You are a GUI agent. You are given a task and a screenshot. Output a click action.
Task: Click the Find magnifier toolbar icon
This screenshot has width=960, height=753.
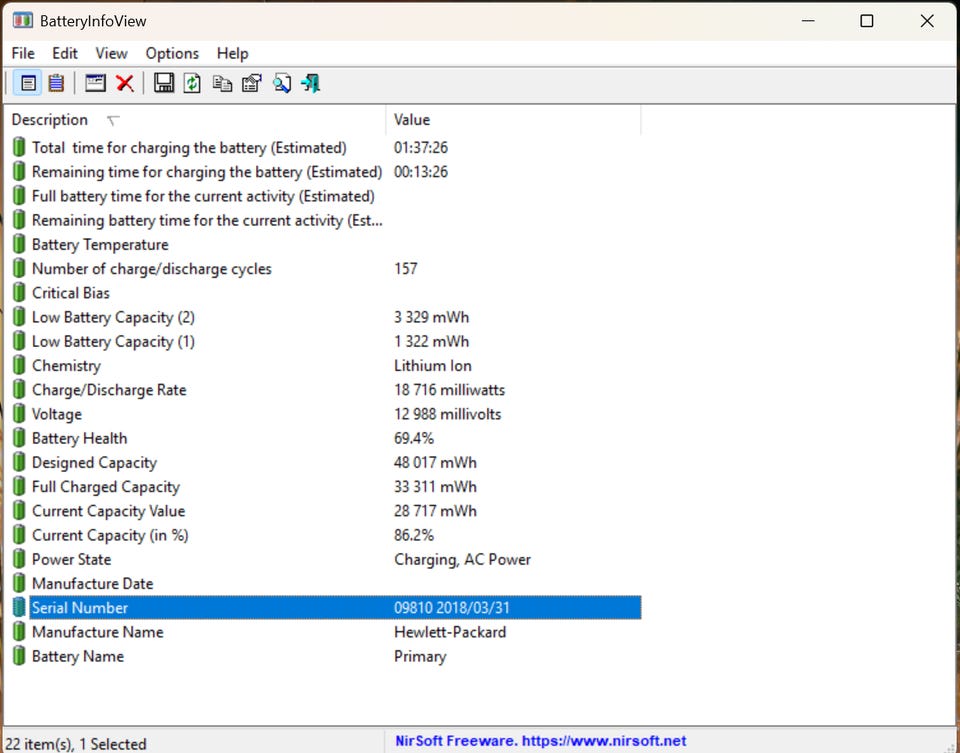pyautogui.click(x=282, y=83)
